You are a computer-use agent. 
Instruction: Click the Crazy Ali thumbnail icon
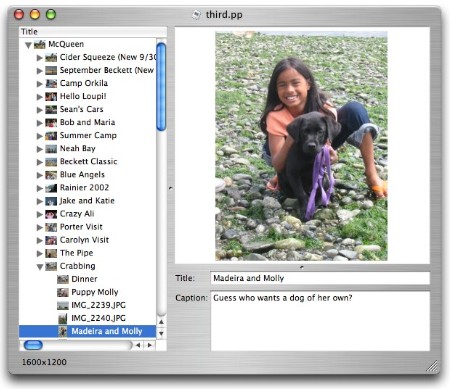(51, 214)
